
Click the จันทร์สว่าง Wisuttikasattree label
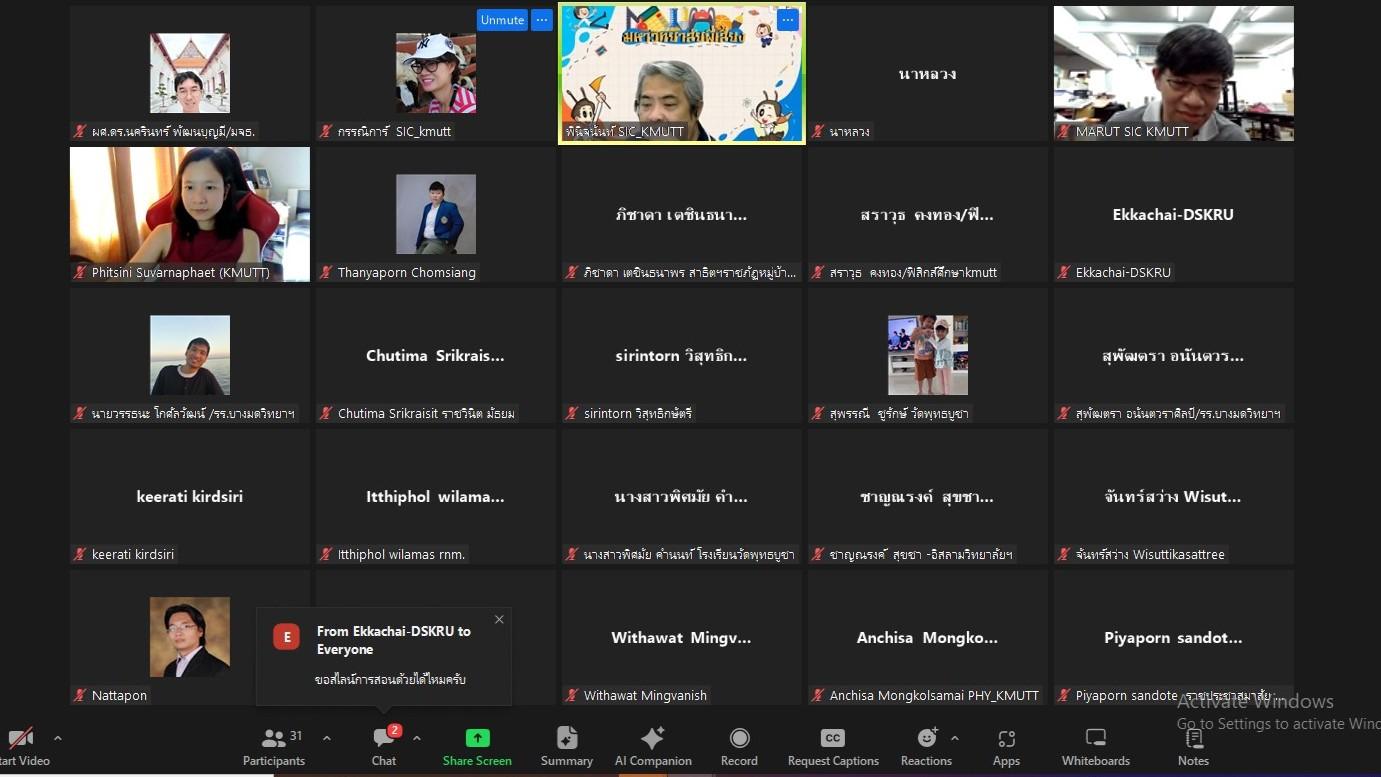coord(1150,554)
